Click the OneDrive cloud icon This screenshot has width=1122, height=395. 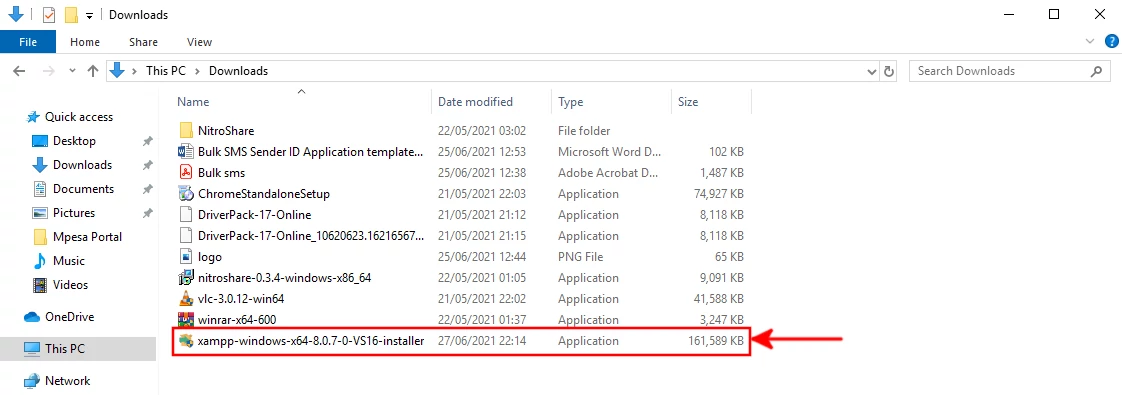click(x=31, y=317)
